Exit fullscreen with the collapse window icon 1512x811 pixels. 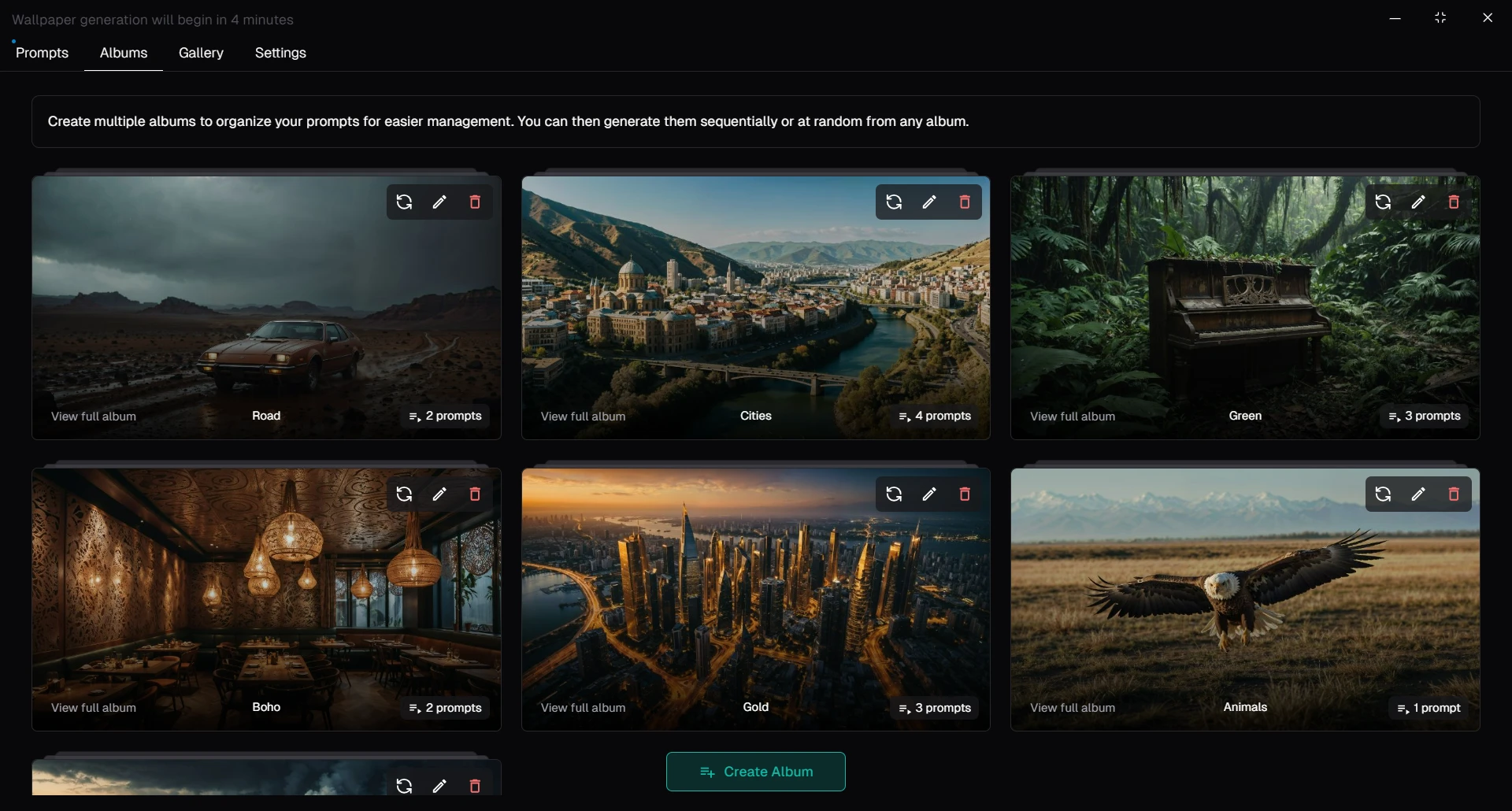1440,17
